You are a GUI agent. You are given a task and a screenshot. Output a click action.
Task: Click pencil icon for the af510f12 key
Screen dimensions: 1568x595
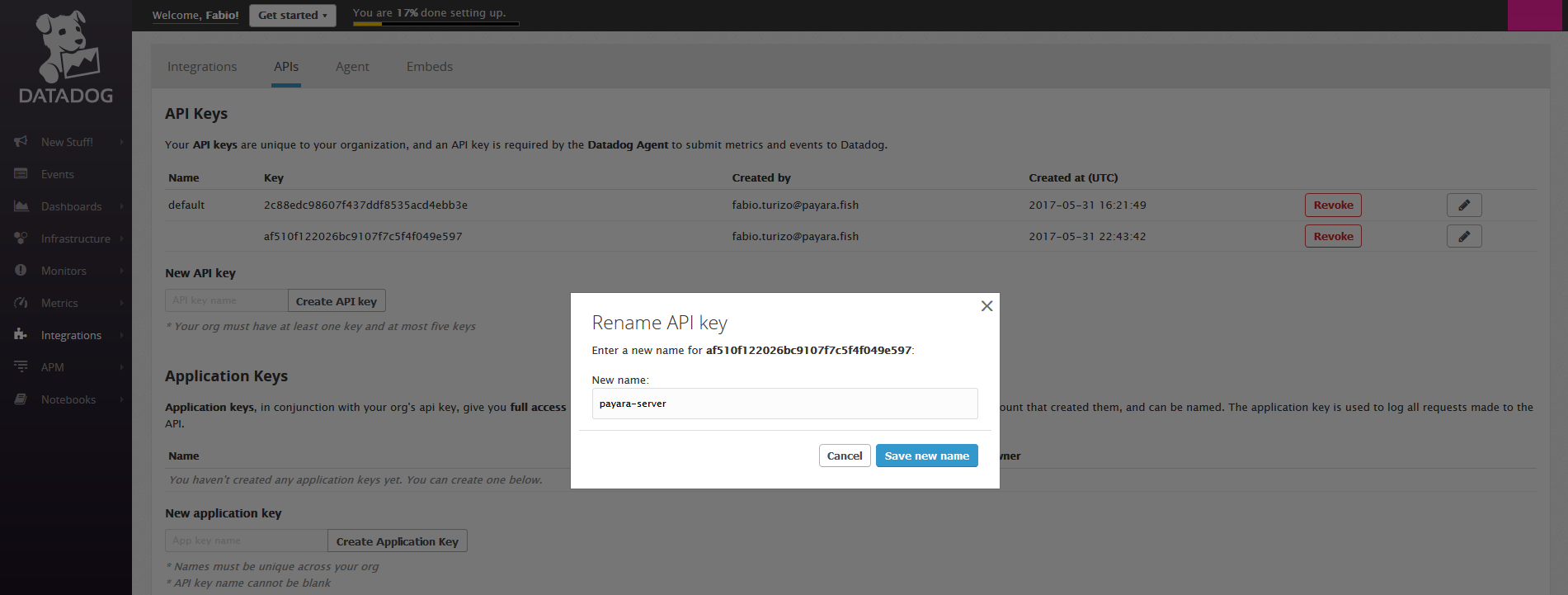pyautogui.click(x=1464, y=236)
